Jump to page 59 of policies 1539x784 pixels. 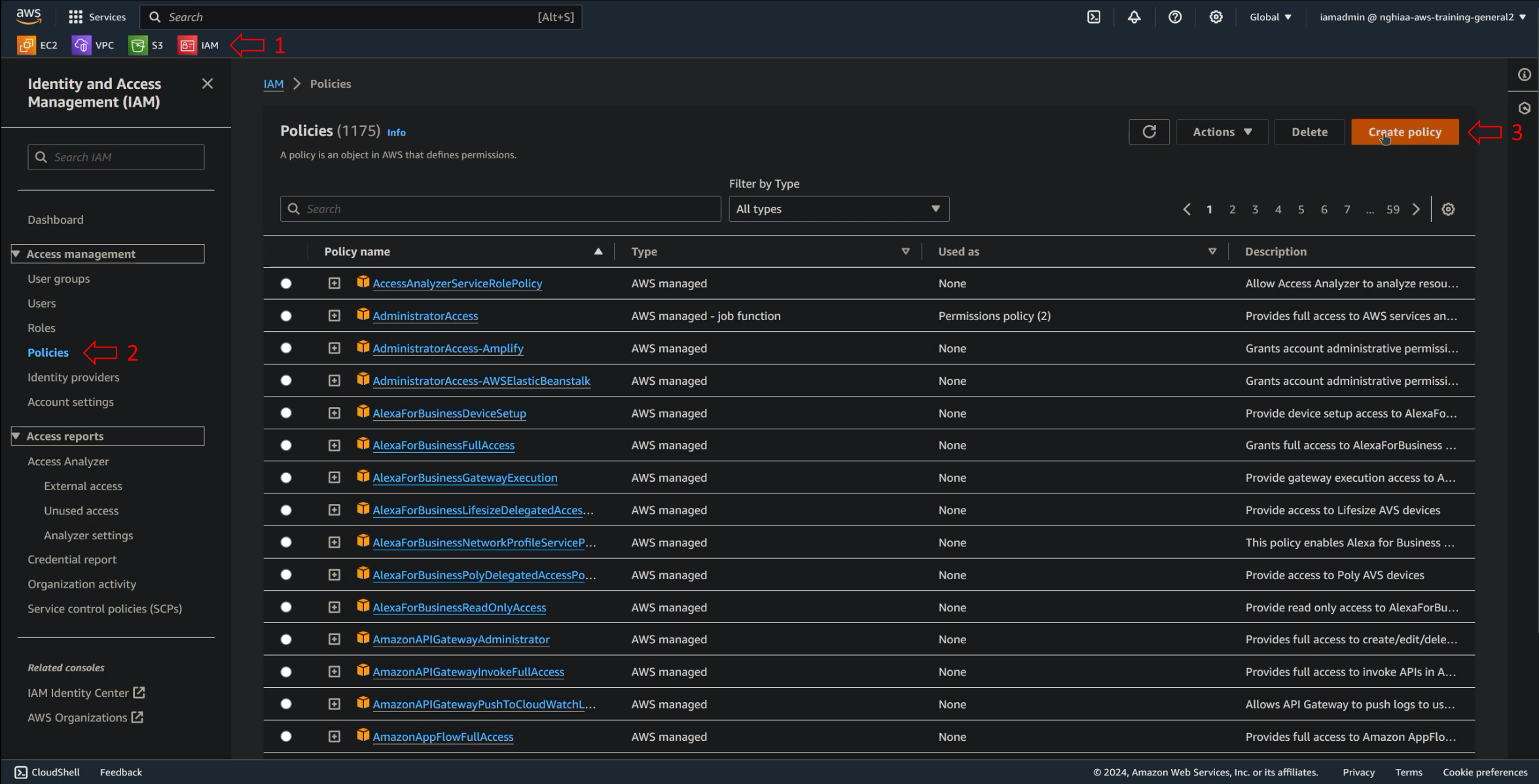click(1392, 209)
